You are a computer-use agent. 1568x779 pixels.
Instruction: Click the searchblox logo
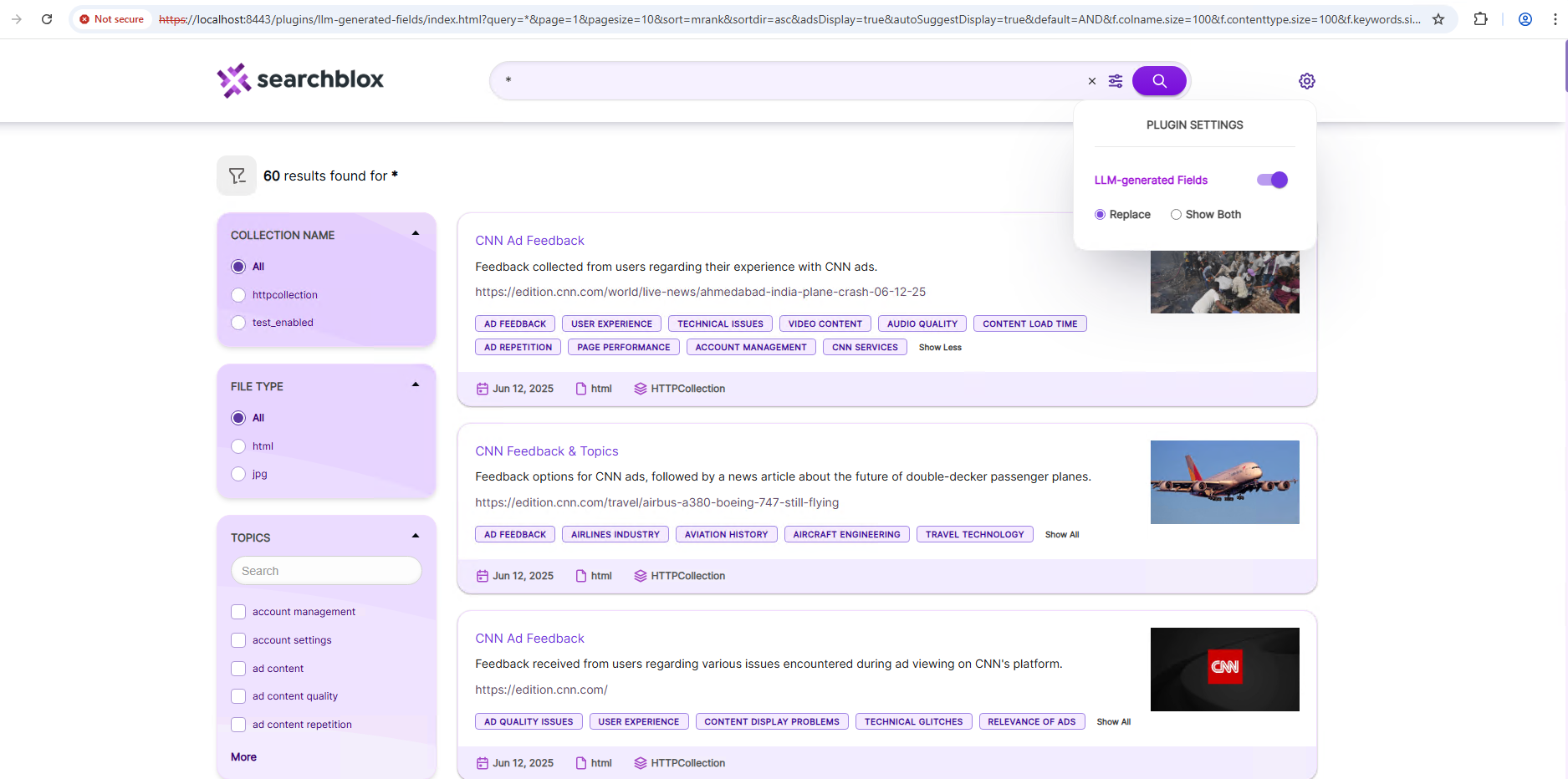tap(300, 80)
